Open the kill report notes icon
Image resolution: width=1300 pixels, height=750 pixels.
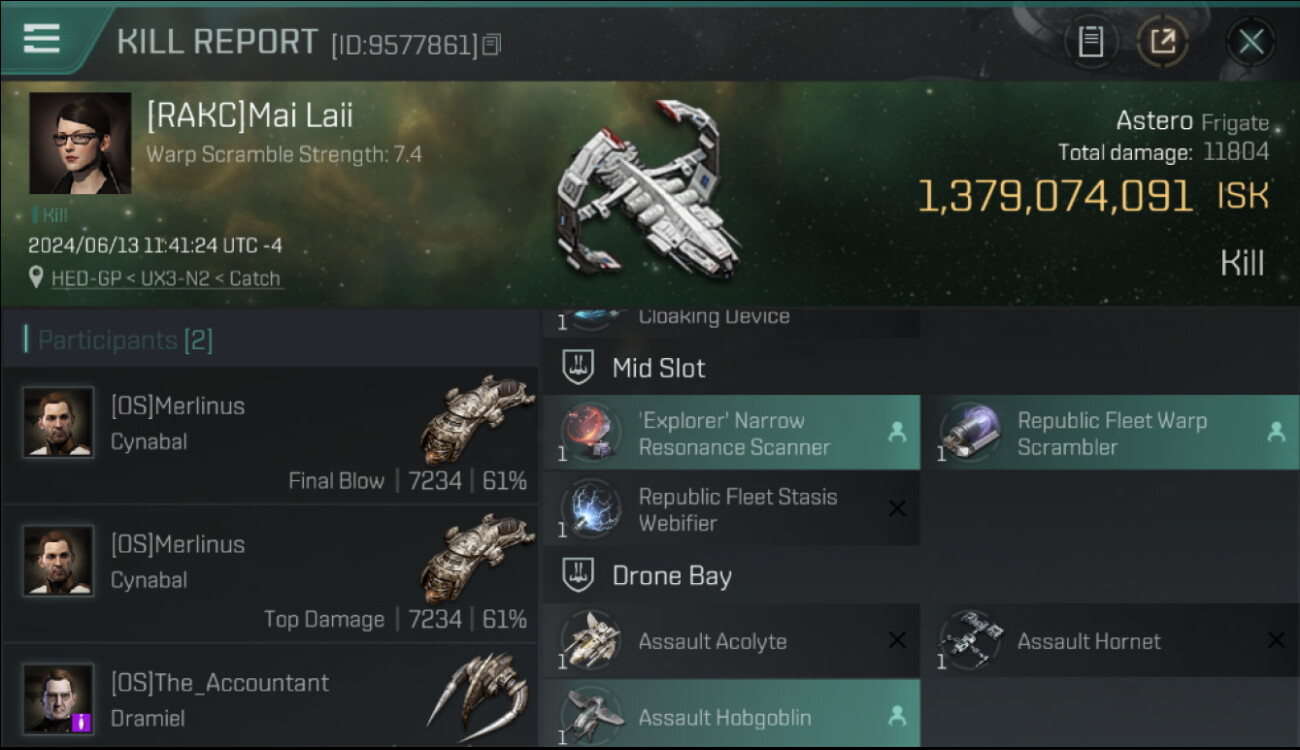point(1090,41)
